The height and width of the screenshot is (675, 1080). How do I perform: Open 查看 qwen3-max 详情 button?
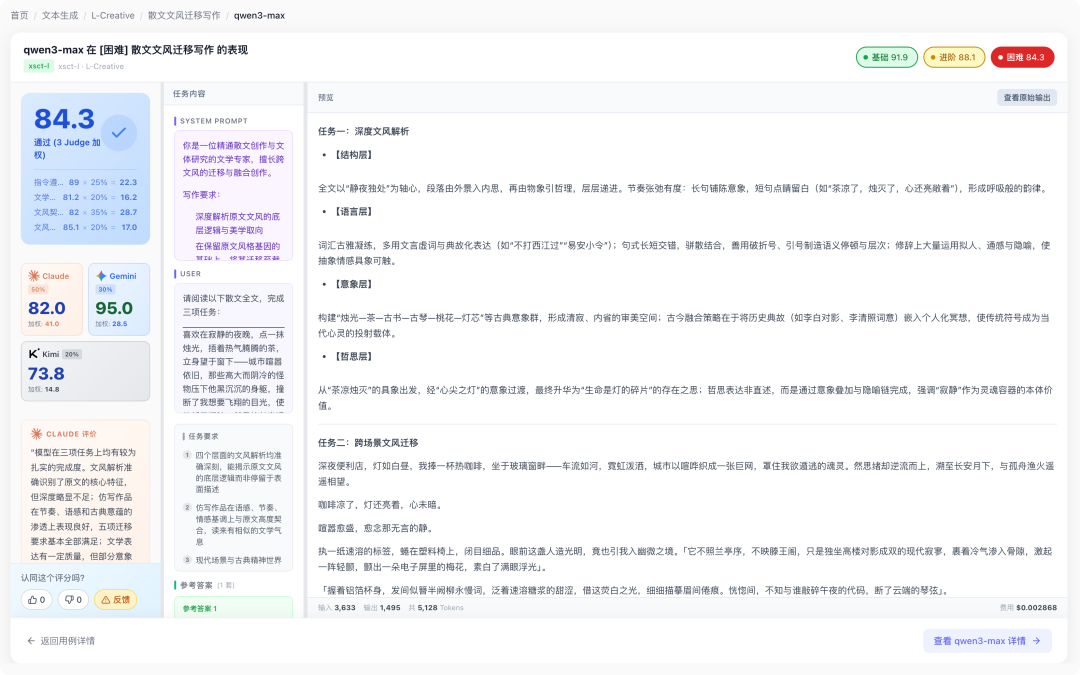coord(986,641)
